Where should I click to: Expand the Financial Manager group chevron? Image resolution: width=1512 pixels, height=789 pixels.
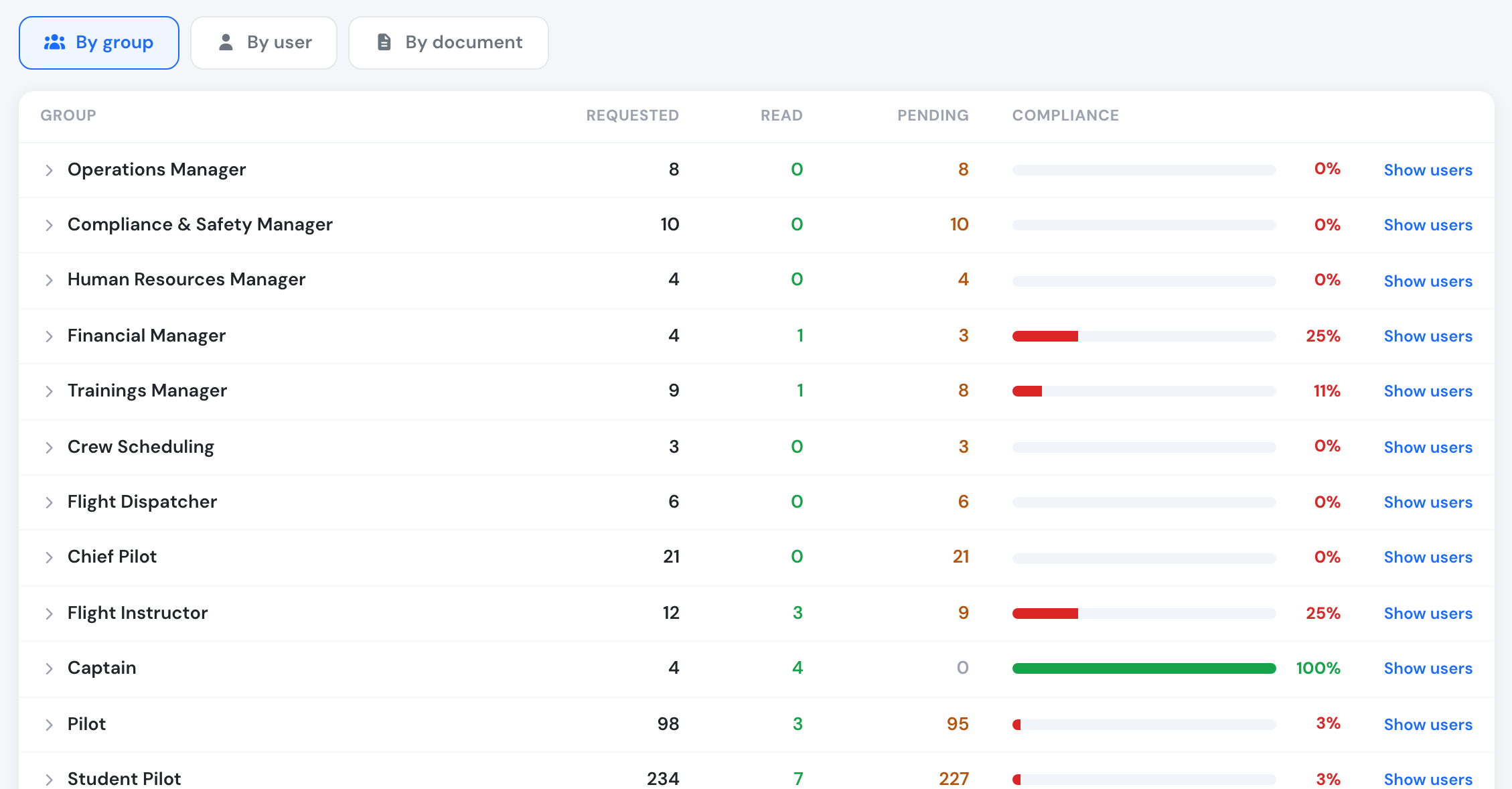tap(49, 336)
